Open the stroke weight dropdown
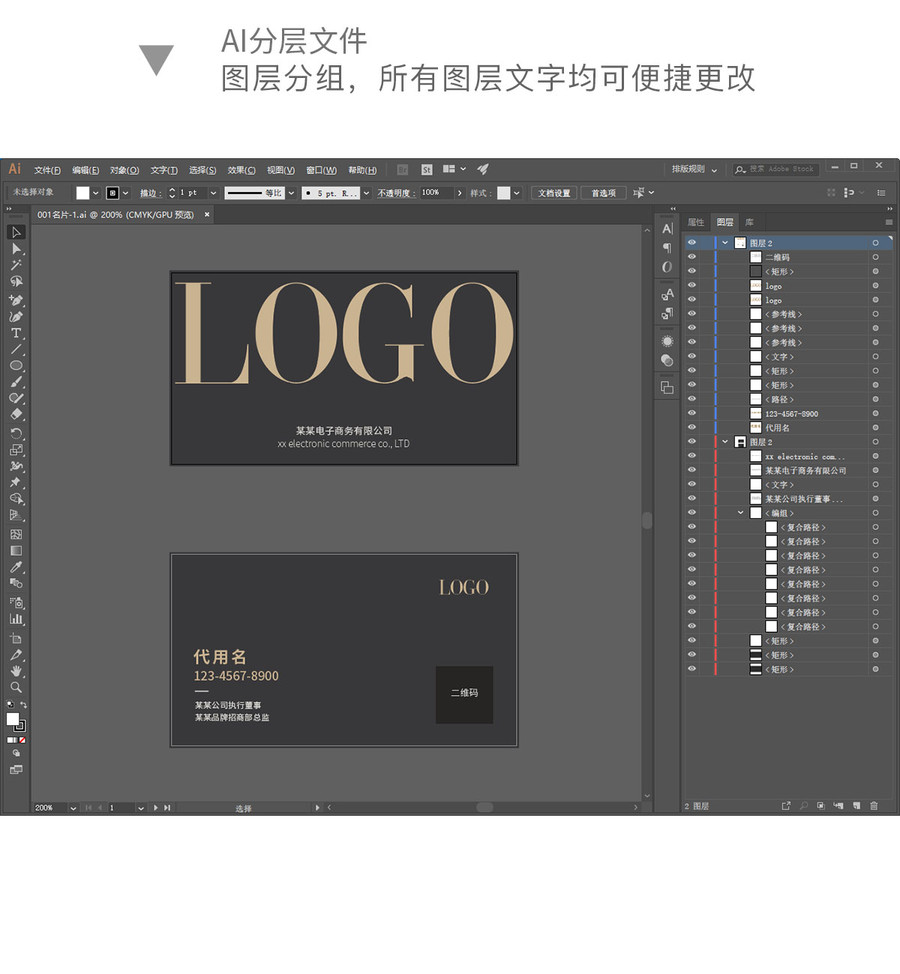Image resolution: width=900 pixels, height=974 pixels. click(x=213, y=193)
